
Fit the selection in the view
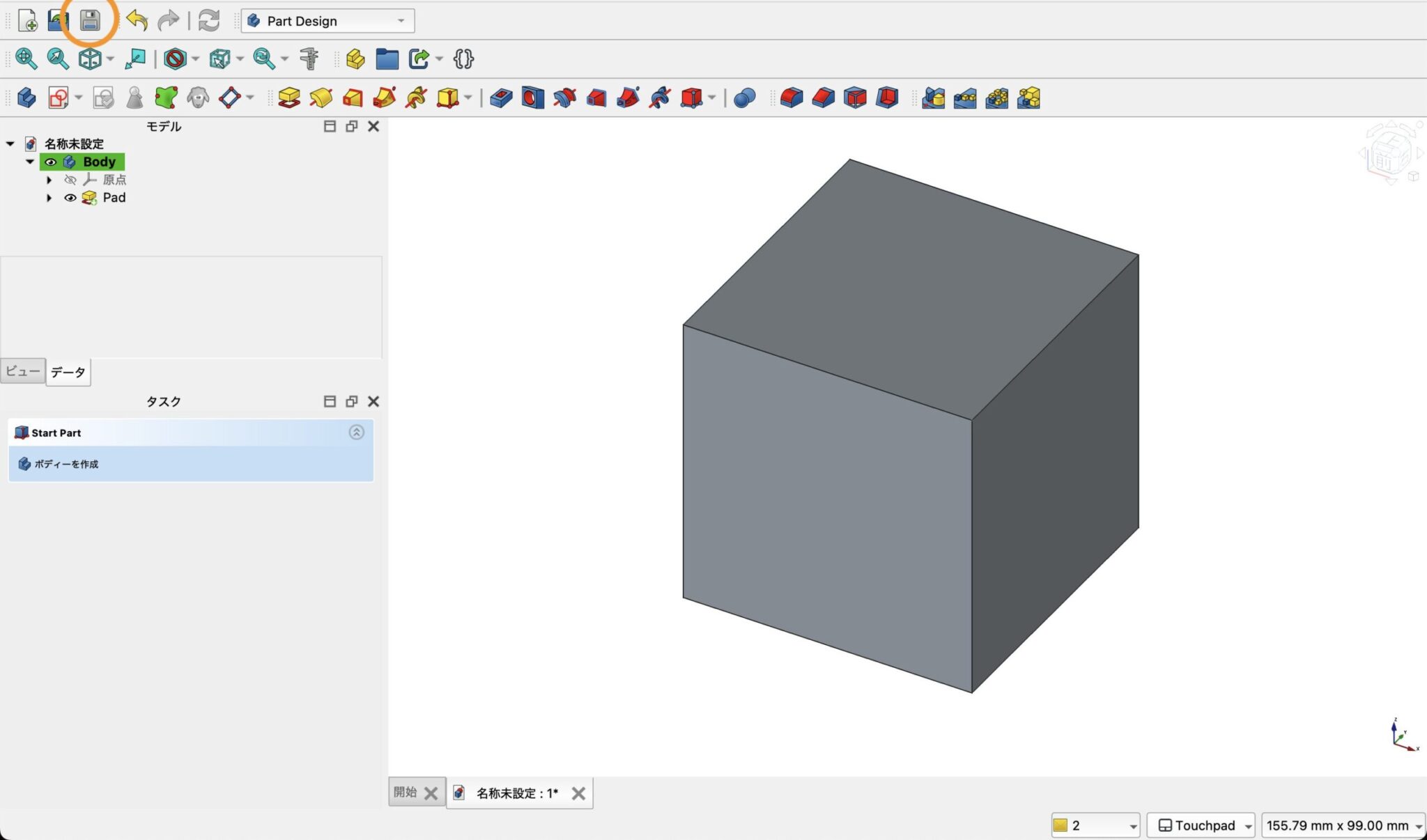point(58,59)
